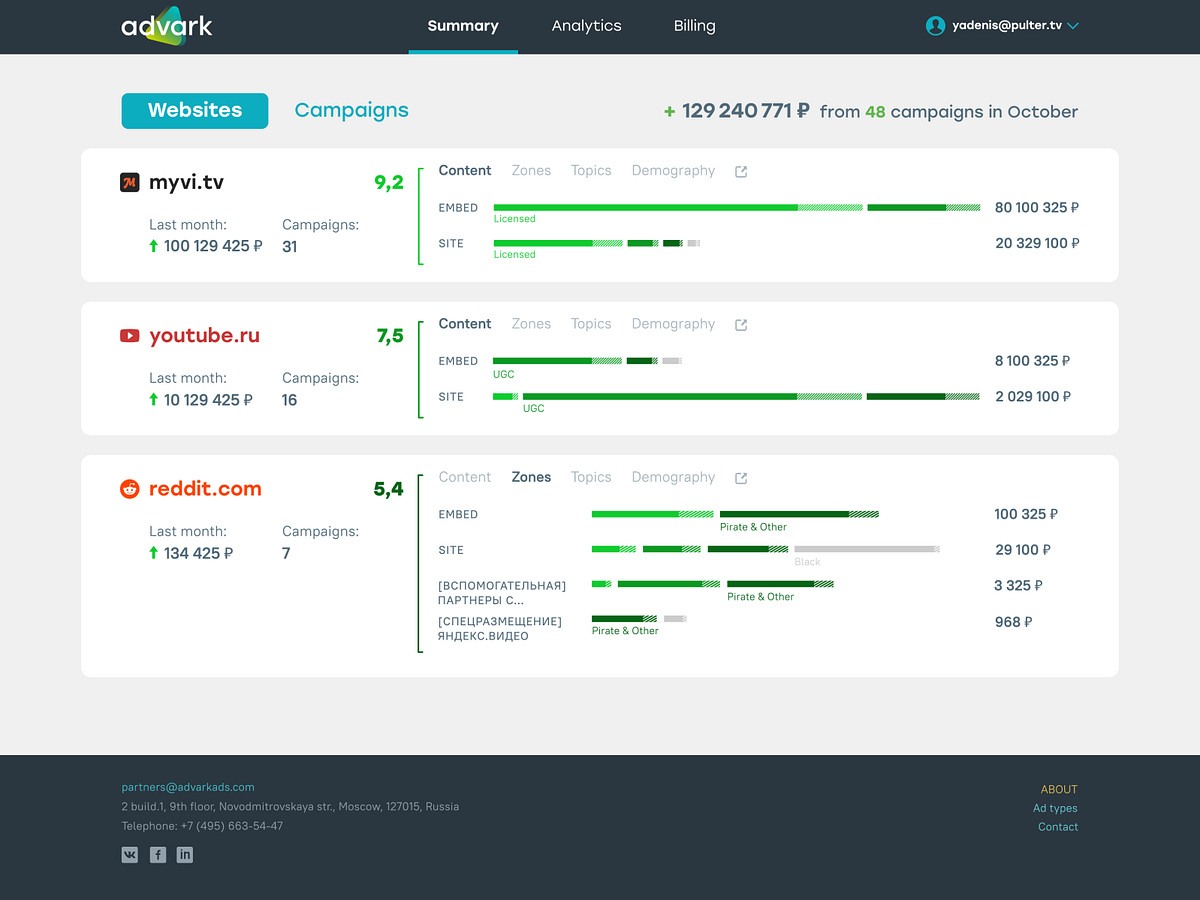This screenshot has height=900, width=1200.
Task: Click the advark logo
Action: click(x=166, y=26)
